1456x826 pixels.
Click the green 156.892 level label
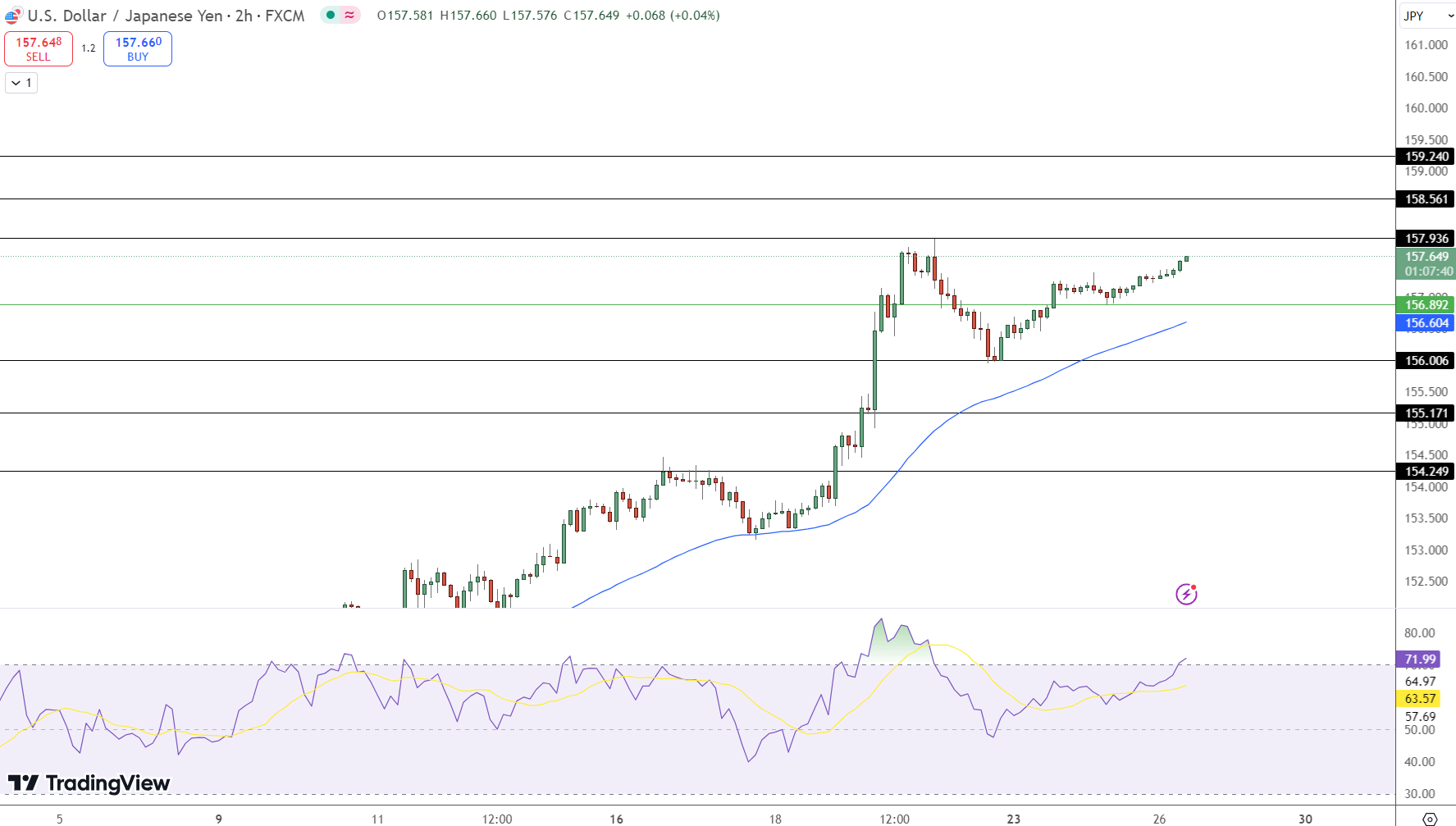(1426, 304)
